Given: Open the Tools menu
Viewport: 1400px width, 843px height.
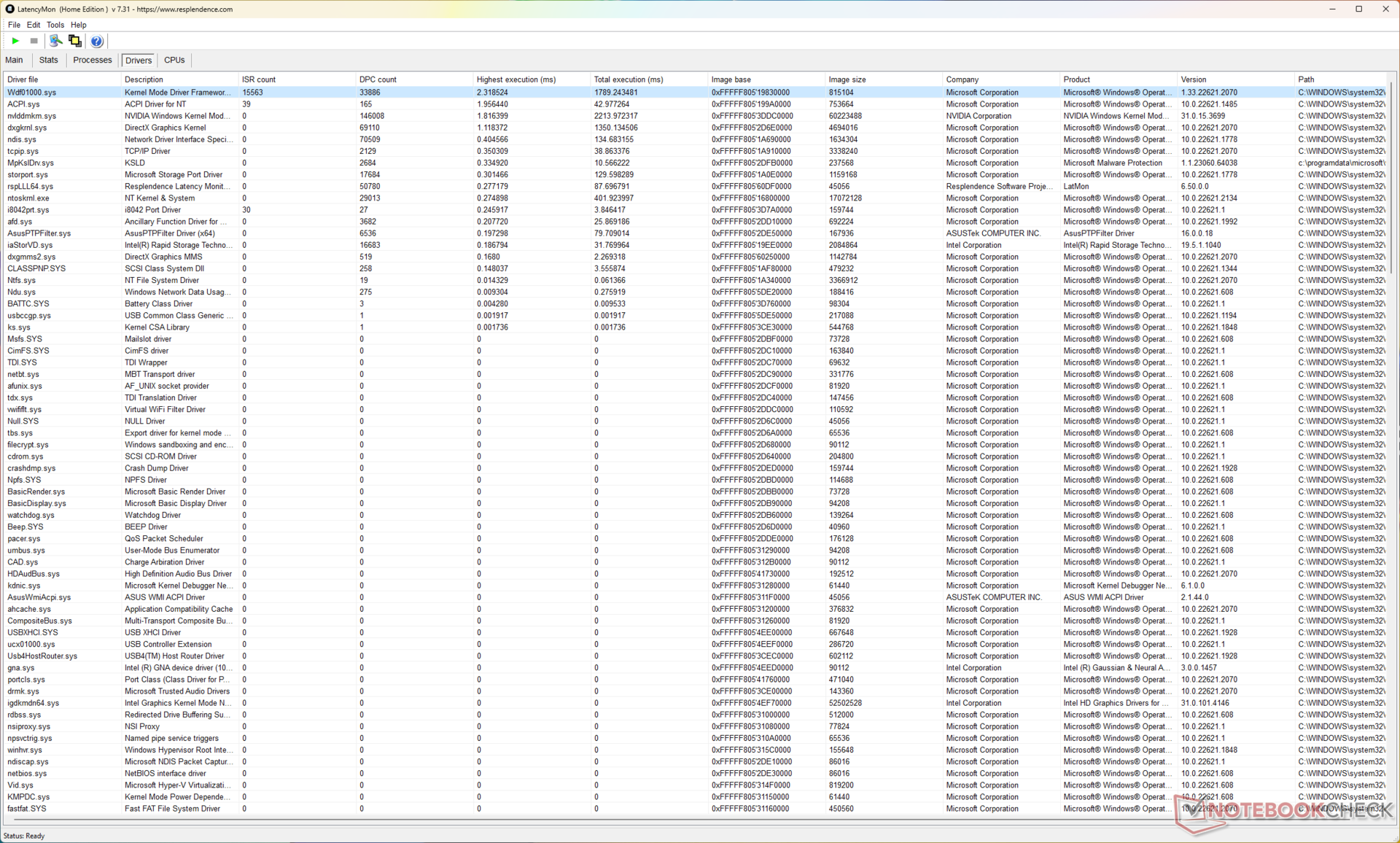Looking at the screenshot, I should 55,25.
